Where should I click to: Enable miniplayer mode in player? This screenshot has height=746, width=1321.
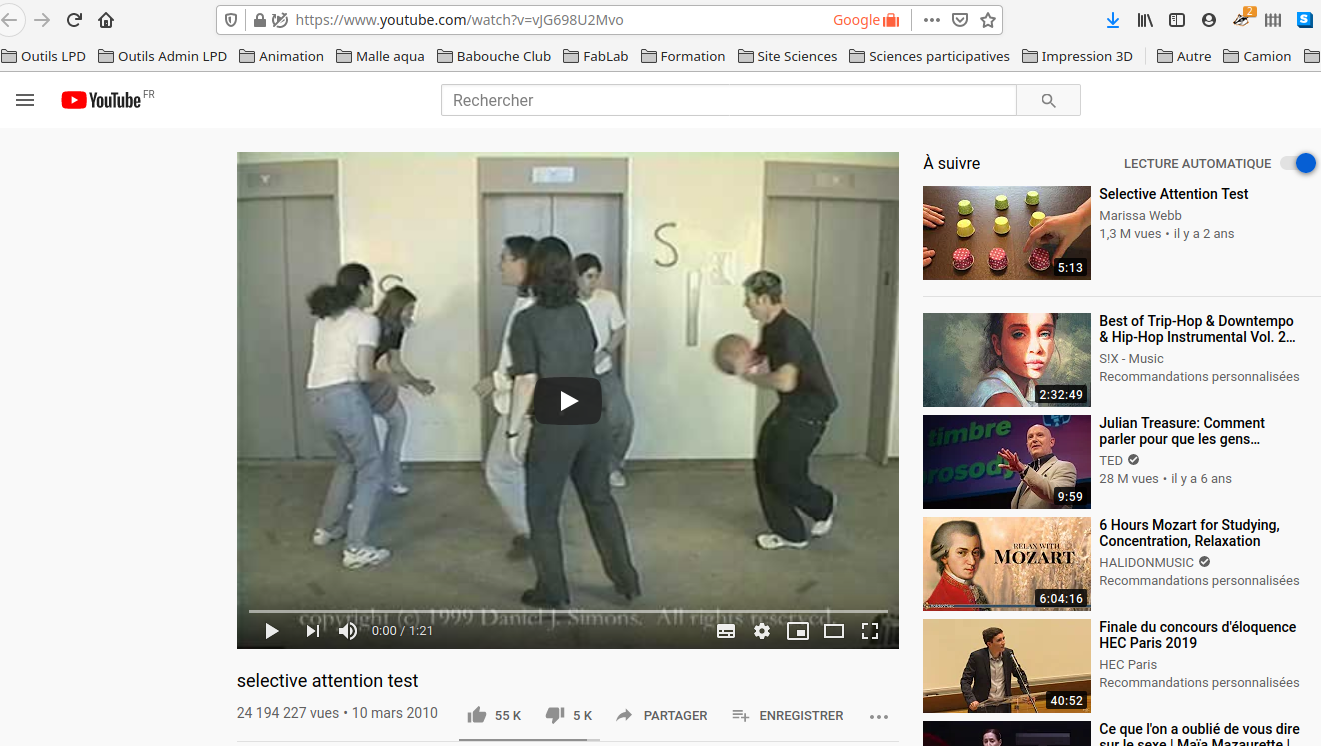[x=797, y=631]
